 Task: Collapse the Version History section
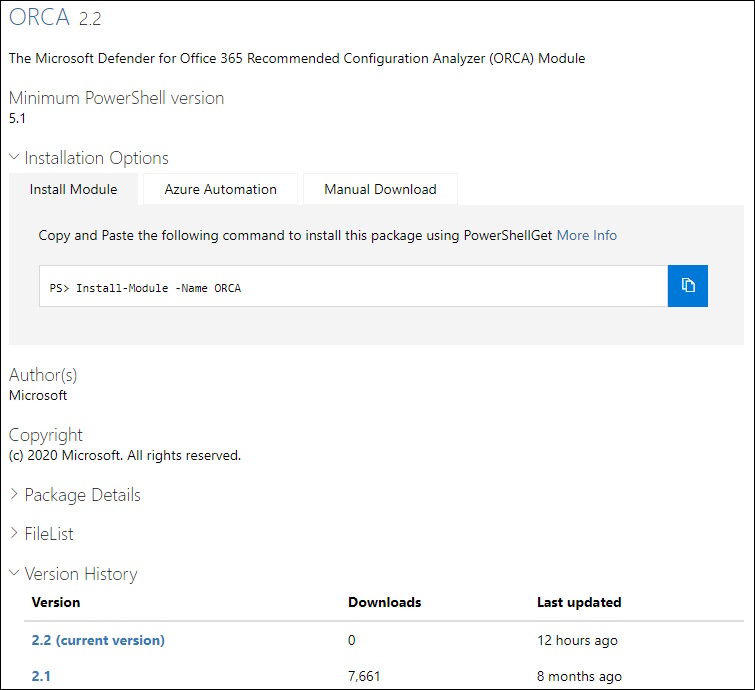[x=73, y=574]
